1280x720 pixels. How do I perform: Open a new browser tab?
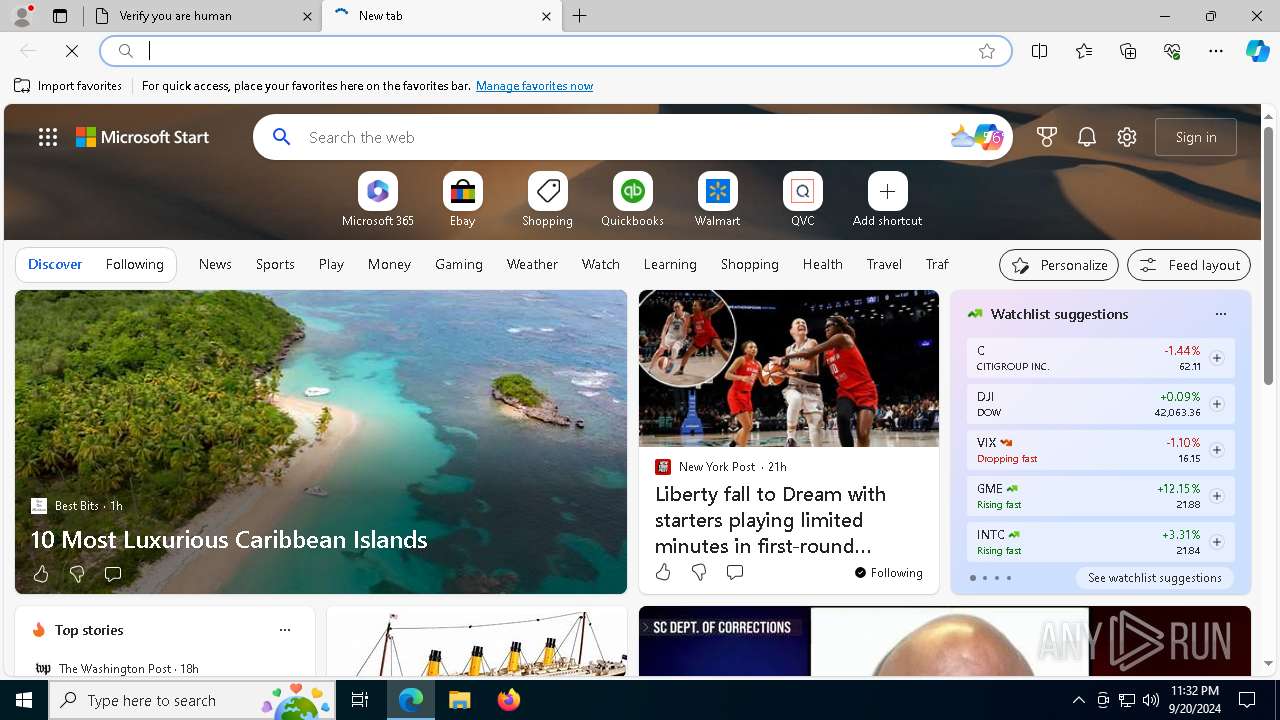point(580,16)
